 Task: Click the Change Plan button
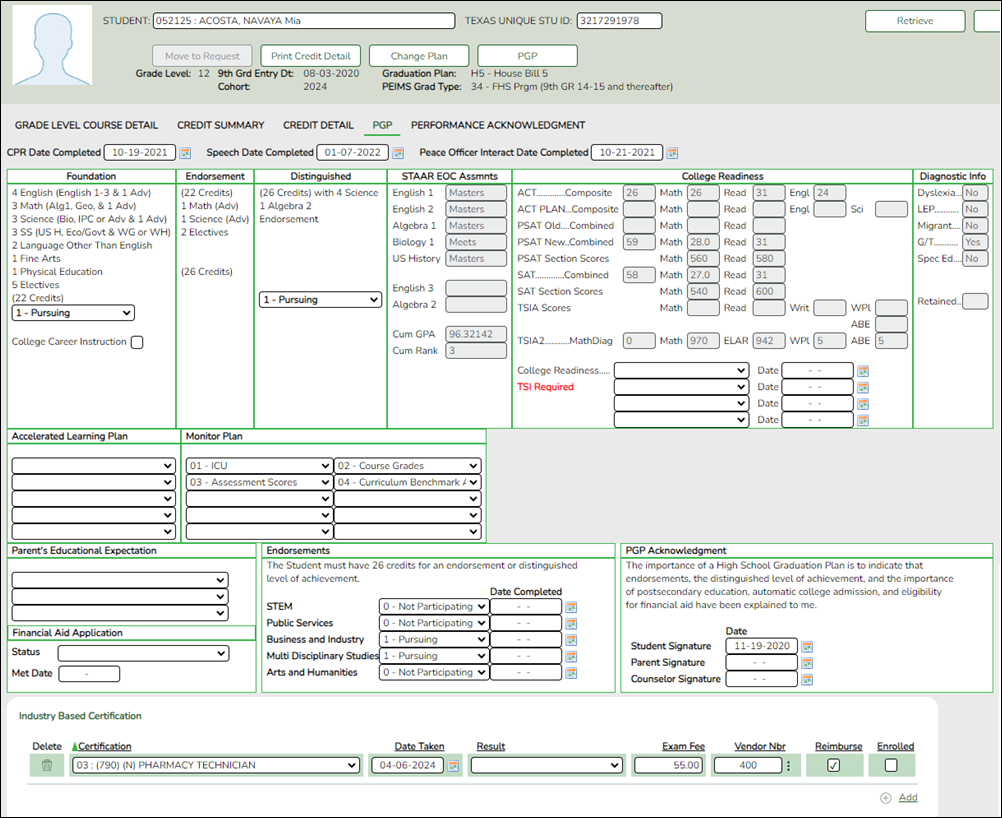pyautogui.click(x=421, y=55)
